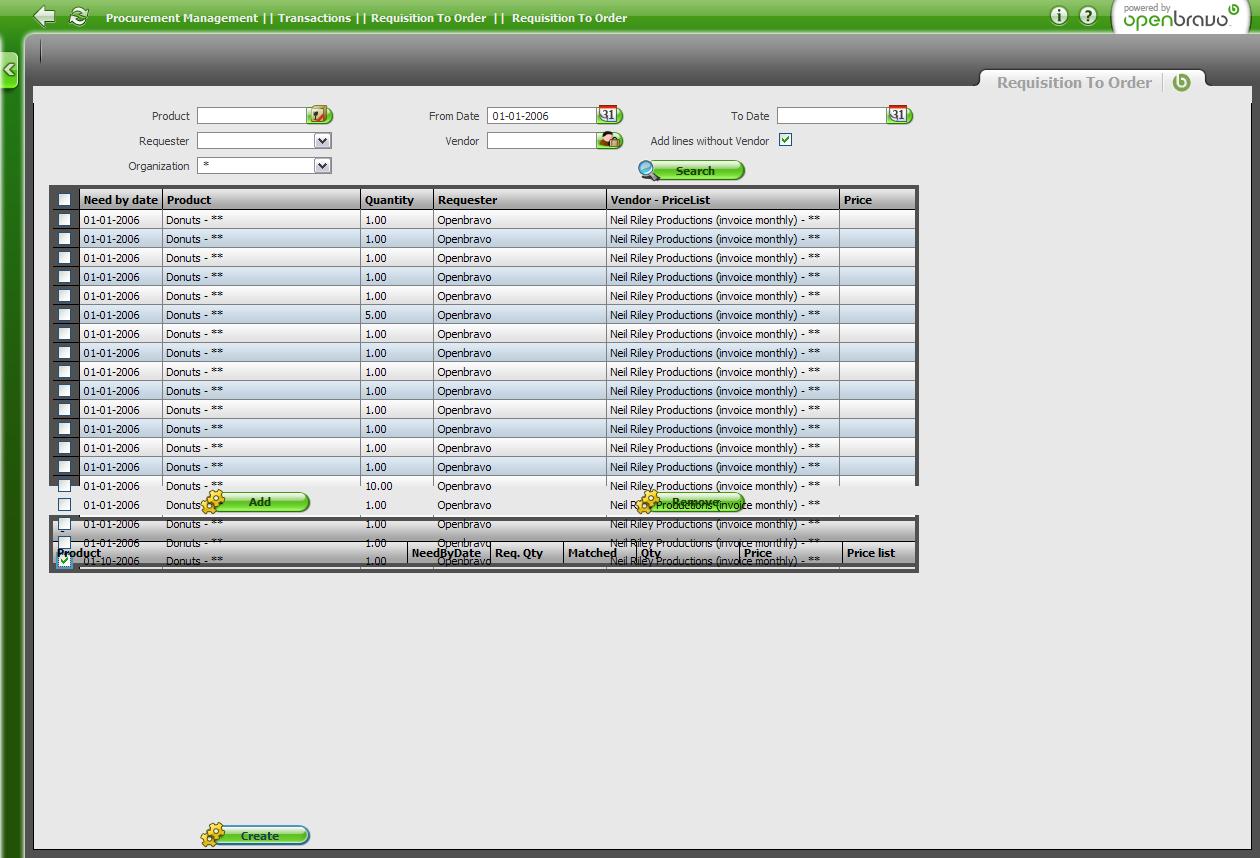Image resolution: width=1260 pixels, height=858 pixels.
Task: Click the refresh icon in top bar
Action: [78, 16]
